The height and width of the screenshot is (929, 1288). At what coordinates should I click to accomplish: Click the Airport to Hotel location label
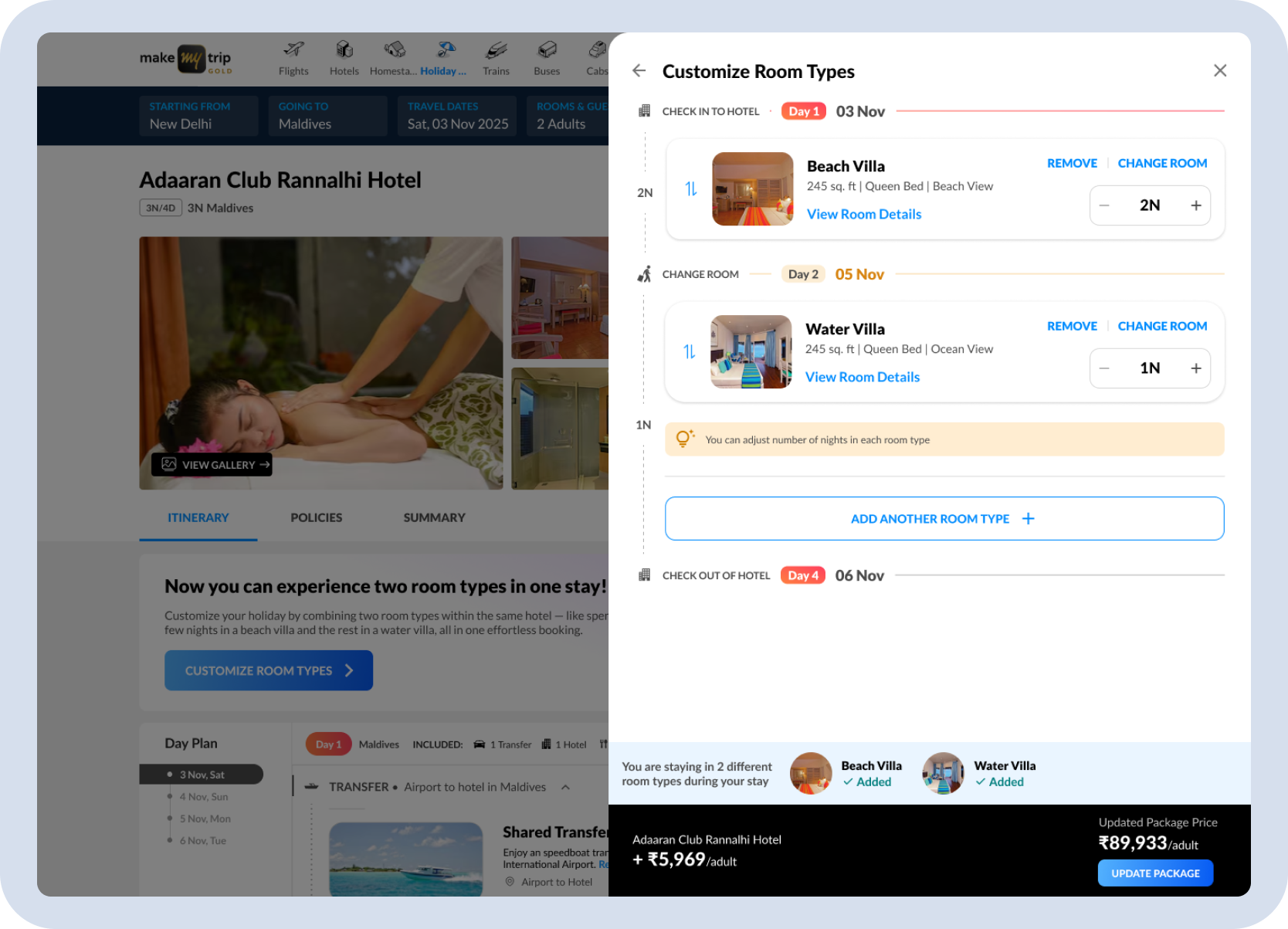(549, 882)
